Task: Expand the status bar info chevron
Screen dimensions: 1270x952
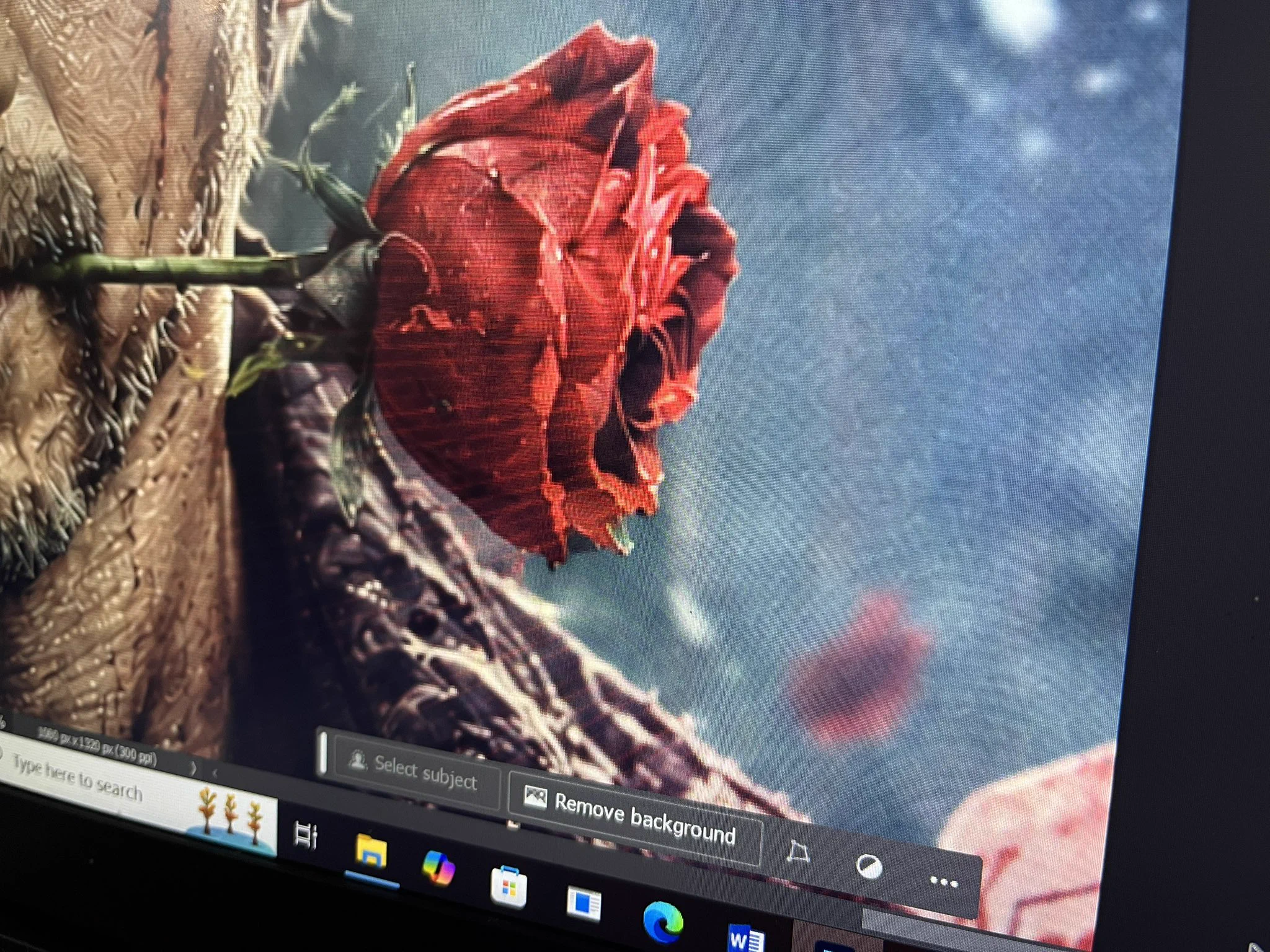Action: 193,769
